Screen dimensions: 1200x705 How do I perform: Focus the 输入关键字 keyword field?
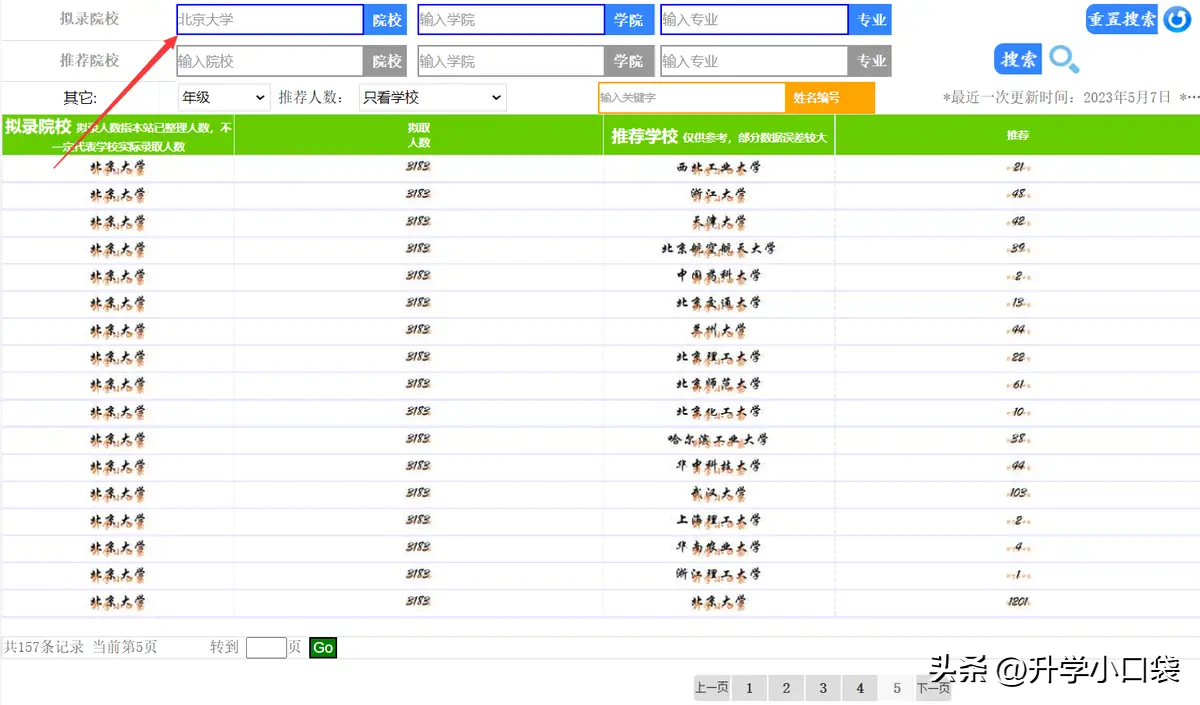click(692, 97)
